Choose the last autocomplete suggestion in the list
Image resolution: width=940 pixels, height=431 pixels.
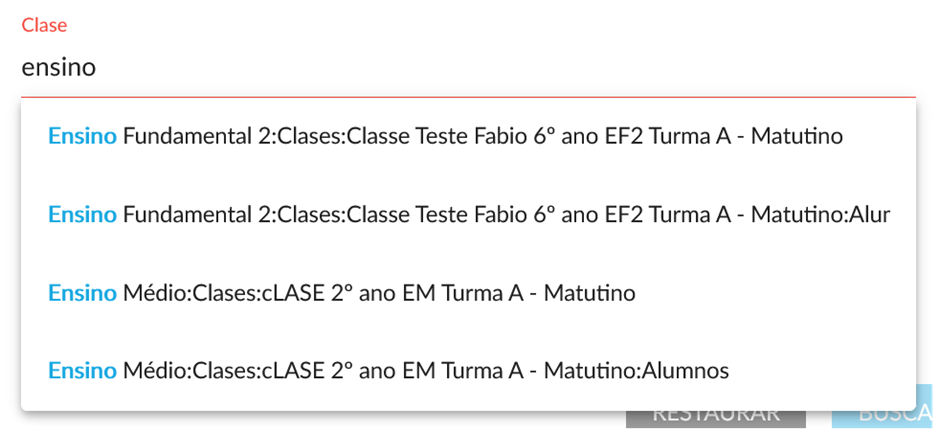[x=388, y=371]
